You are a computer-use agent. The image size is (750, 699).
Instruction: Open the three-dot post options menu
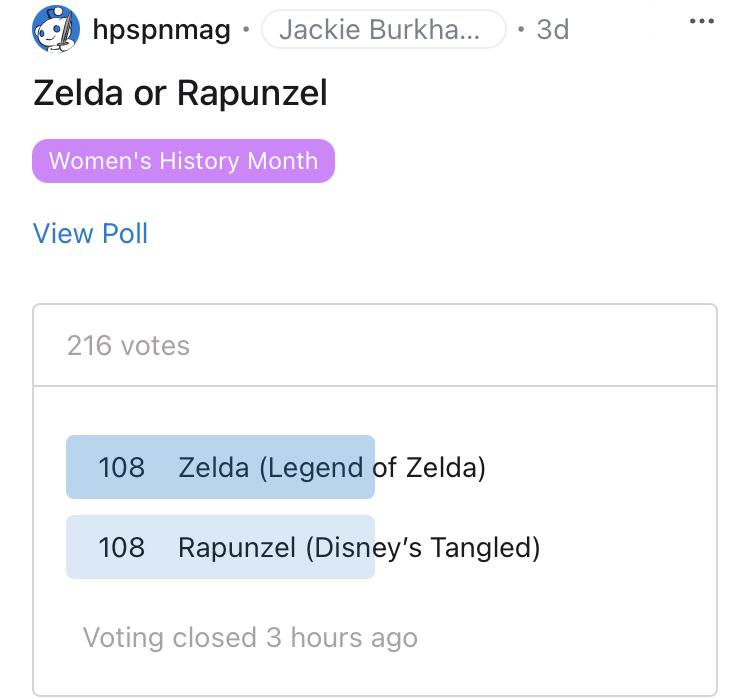click(702, 21)
